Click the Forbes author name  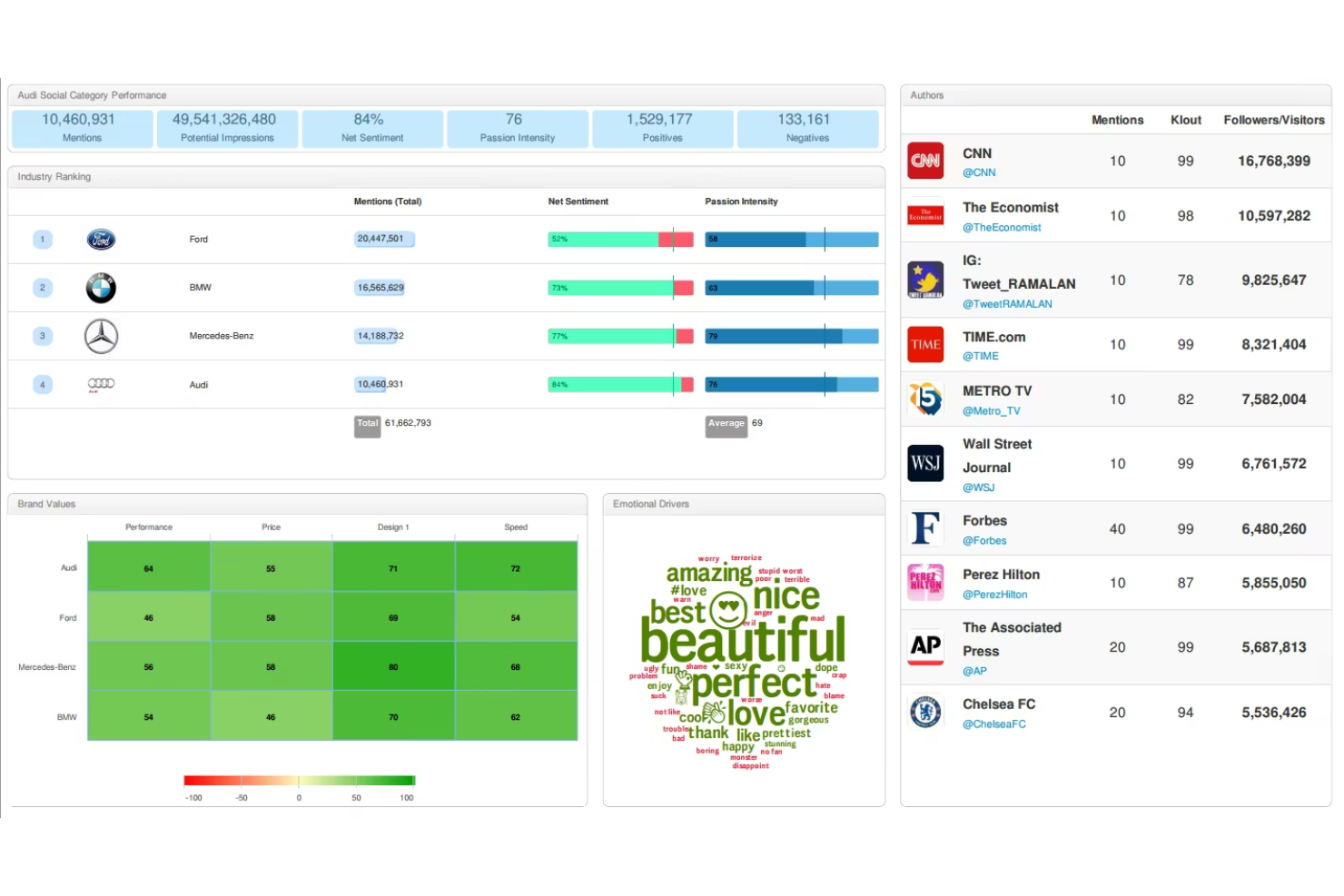[x=984, y=521]
